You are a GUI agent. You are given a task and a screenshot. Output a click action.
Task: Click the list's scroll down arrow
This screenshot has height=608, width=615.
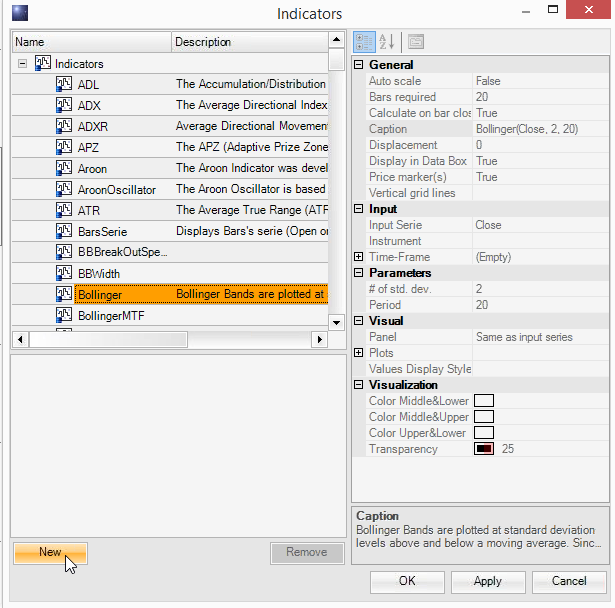[337, 323]
